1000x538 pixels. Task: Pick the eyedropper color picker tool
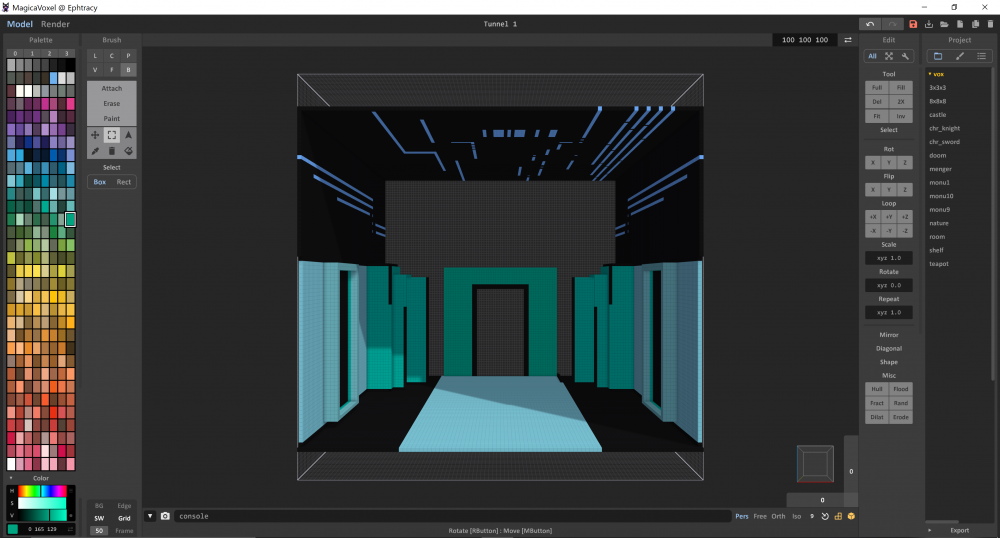(x=95, y=151)
